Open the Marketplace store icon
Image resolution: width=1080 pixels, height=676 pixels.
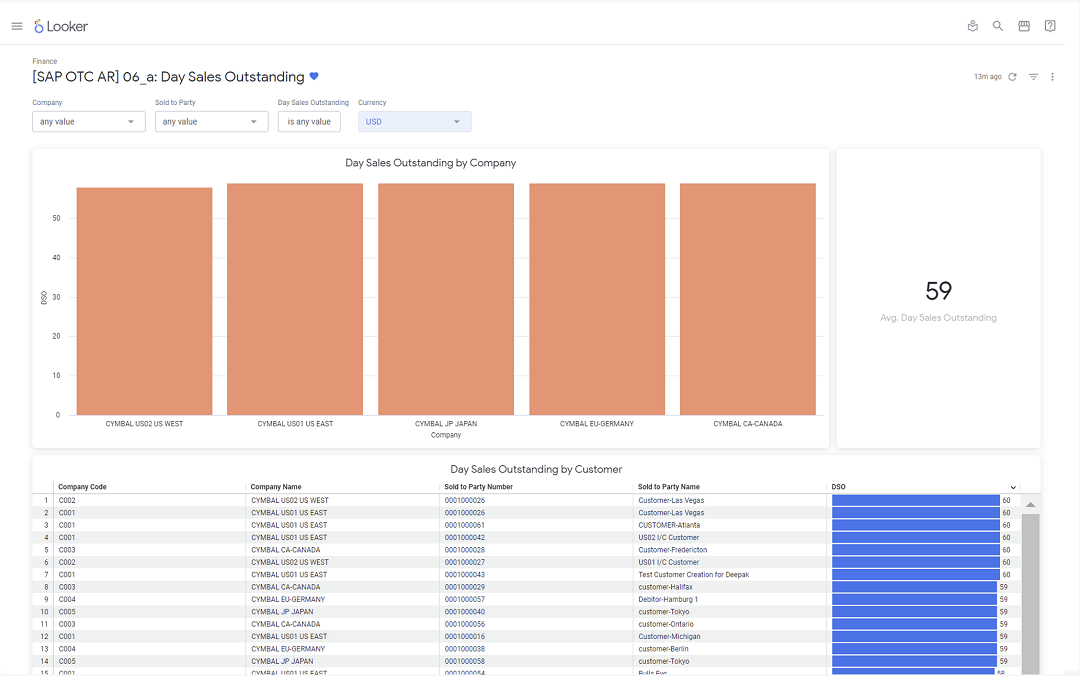1024,26
